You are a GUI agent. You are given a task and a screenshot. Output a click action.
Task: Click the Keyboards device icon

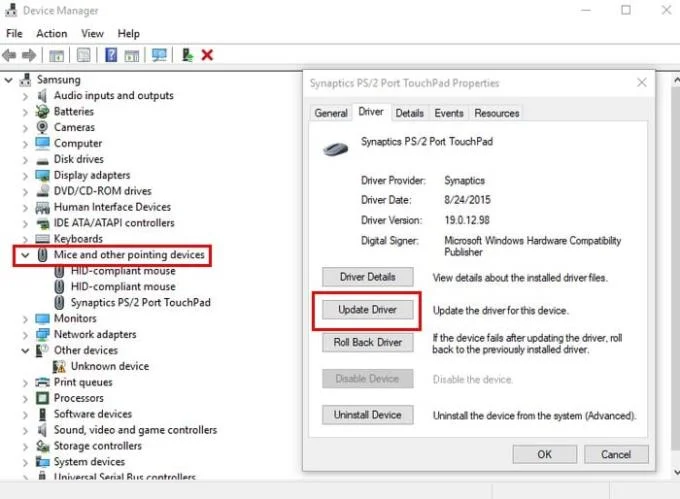[42, 239]
